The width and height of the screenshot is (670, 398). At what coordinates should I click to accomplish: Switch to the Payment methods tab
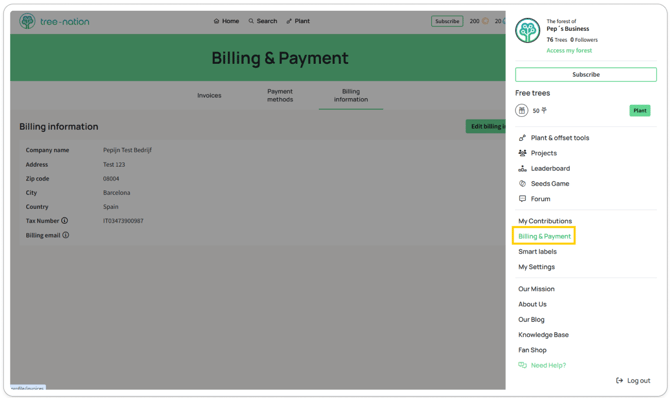point(280,95)
